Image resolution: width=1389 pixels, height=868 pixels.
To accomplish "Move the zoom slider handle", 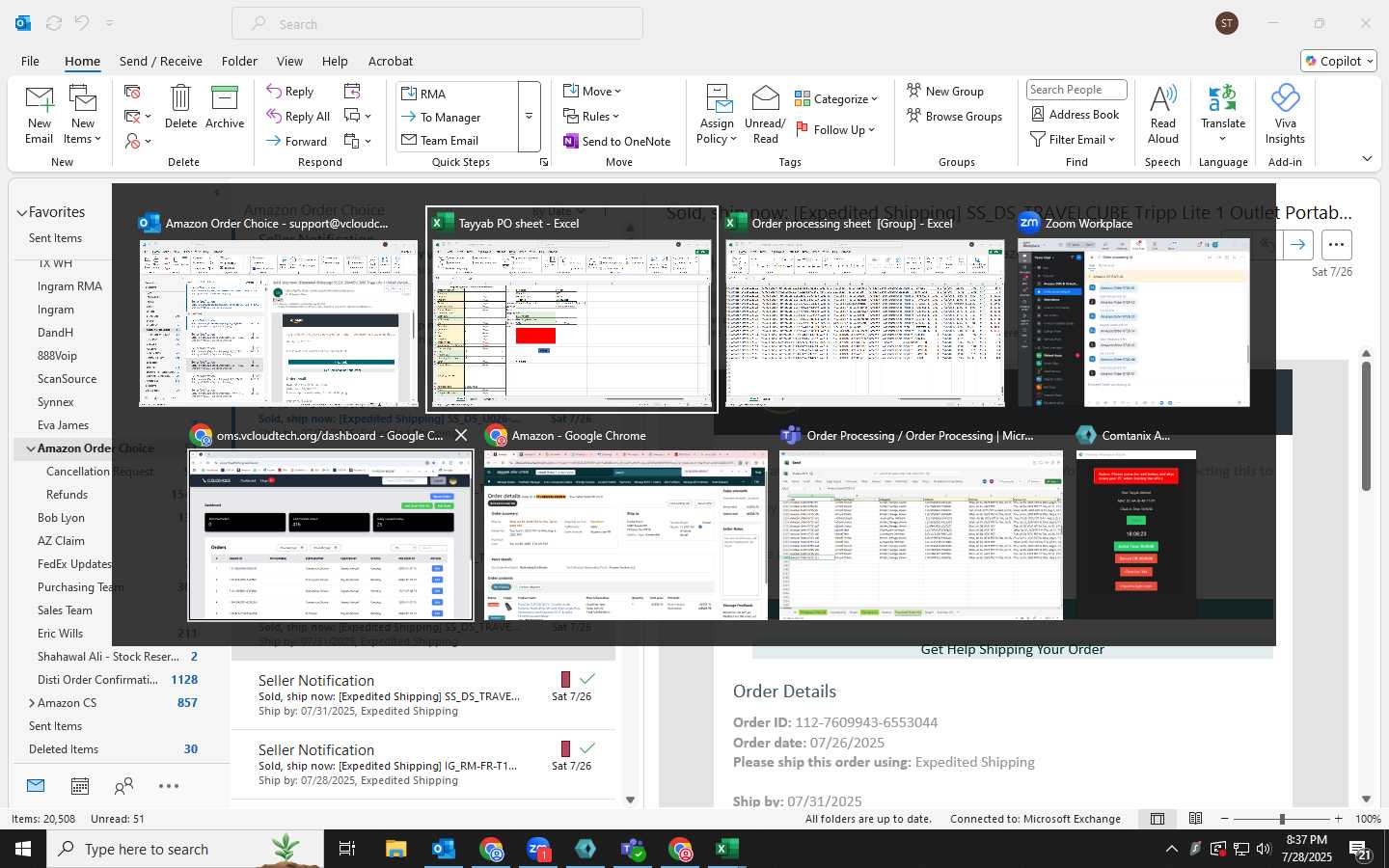I will pos(1282,819).
